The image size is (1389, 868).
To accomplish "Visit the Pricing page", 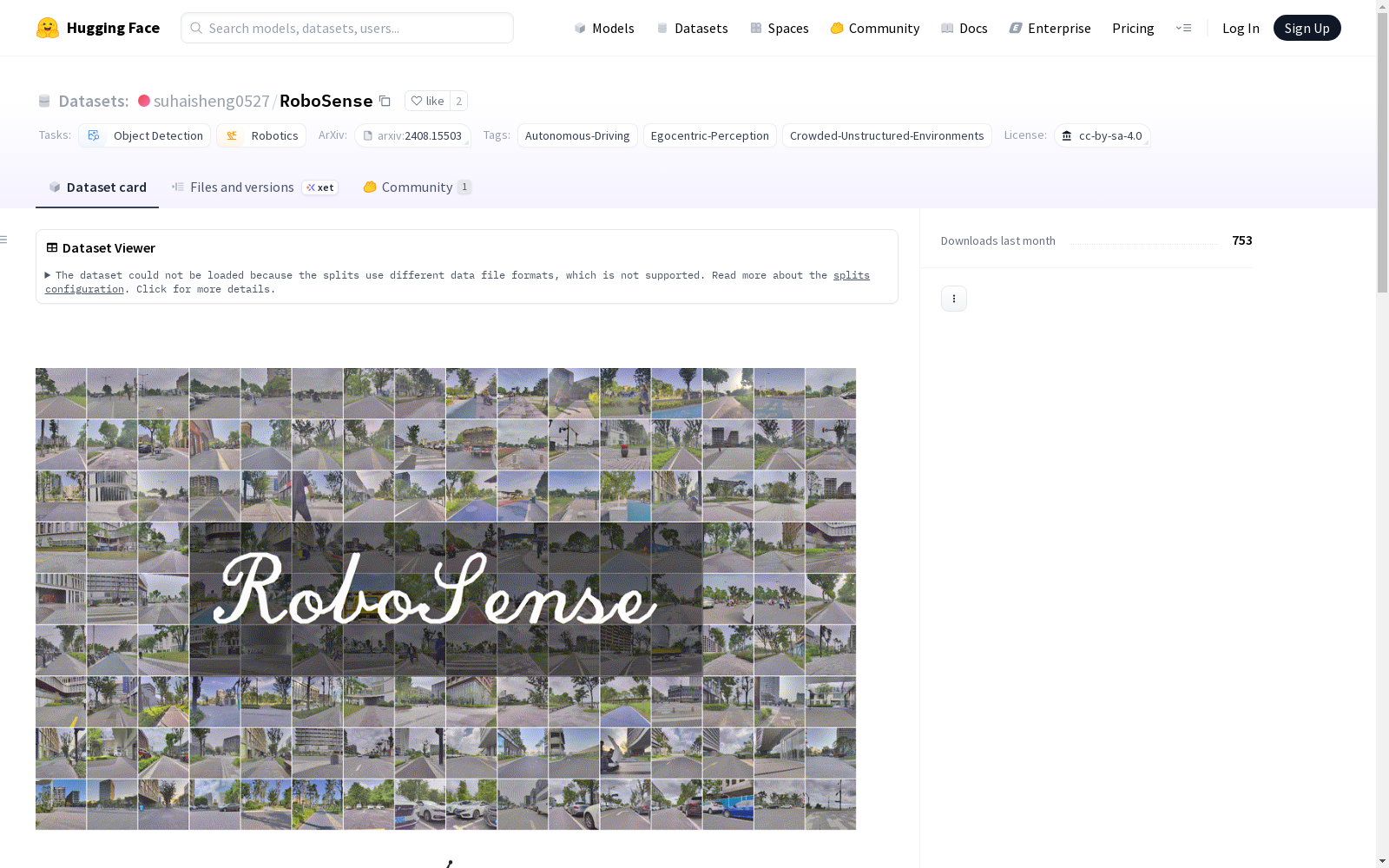I will tap(1133, 28).
